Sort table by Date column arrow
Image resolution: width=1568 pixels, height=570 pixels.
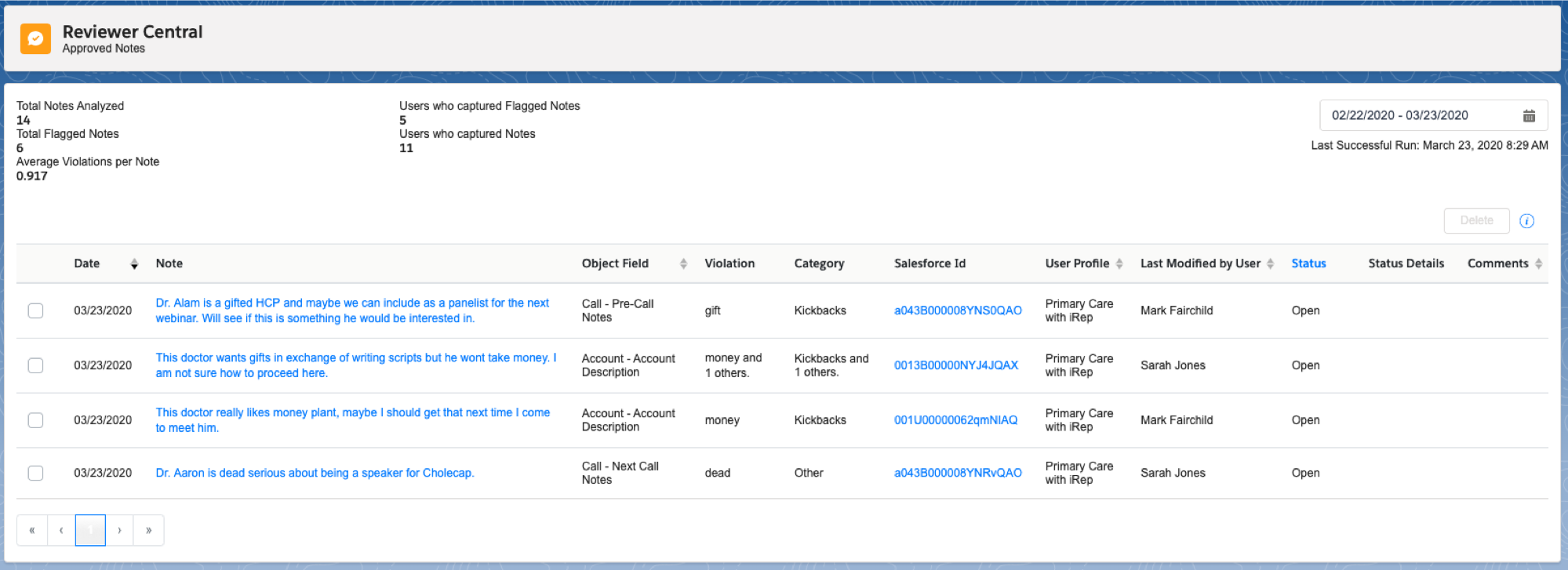(x=134, y=264)
